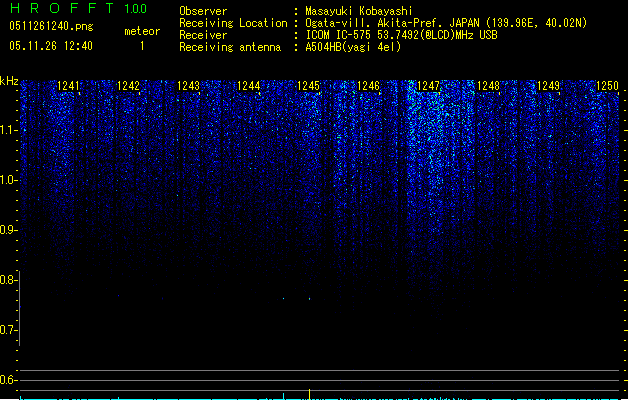Click the 1247 time marker
The image size is (629, 400).
click(428, 86)
